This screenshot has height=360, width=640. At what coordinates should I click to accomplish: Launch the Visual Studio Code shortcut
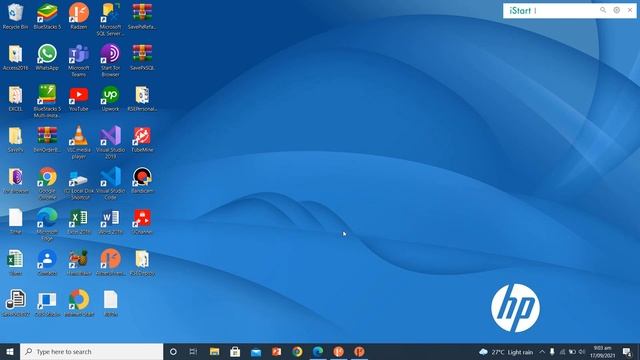110,183
